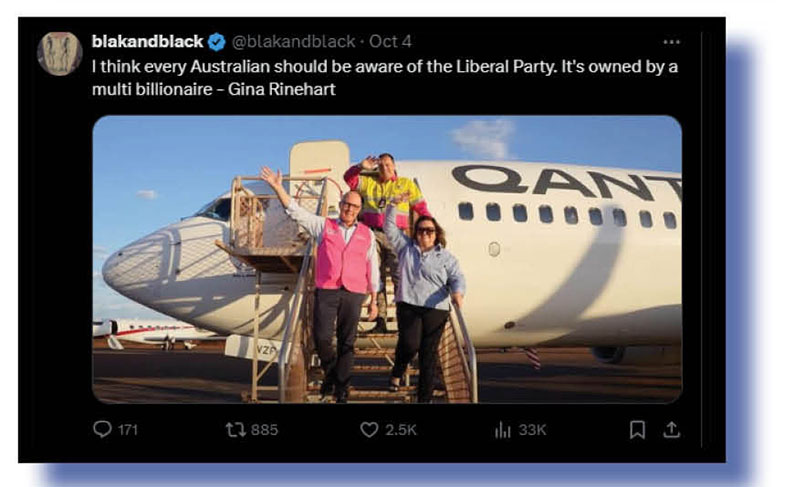794x487 pixels.
Task: Click the 33K views count
Action: pos(532,430)
